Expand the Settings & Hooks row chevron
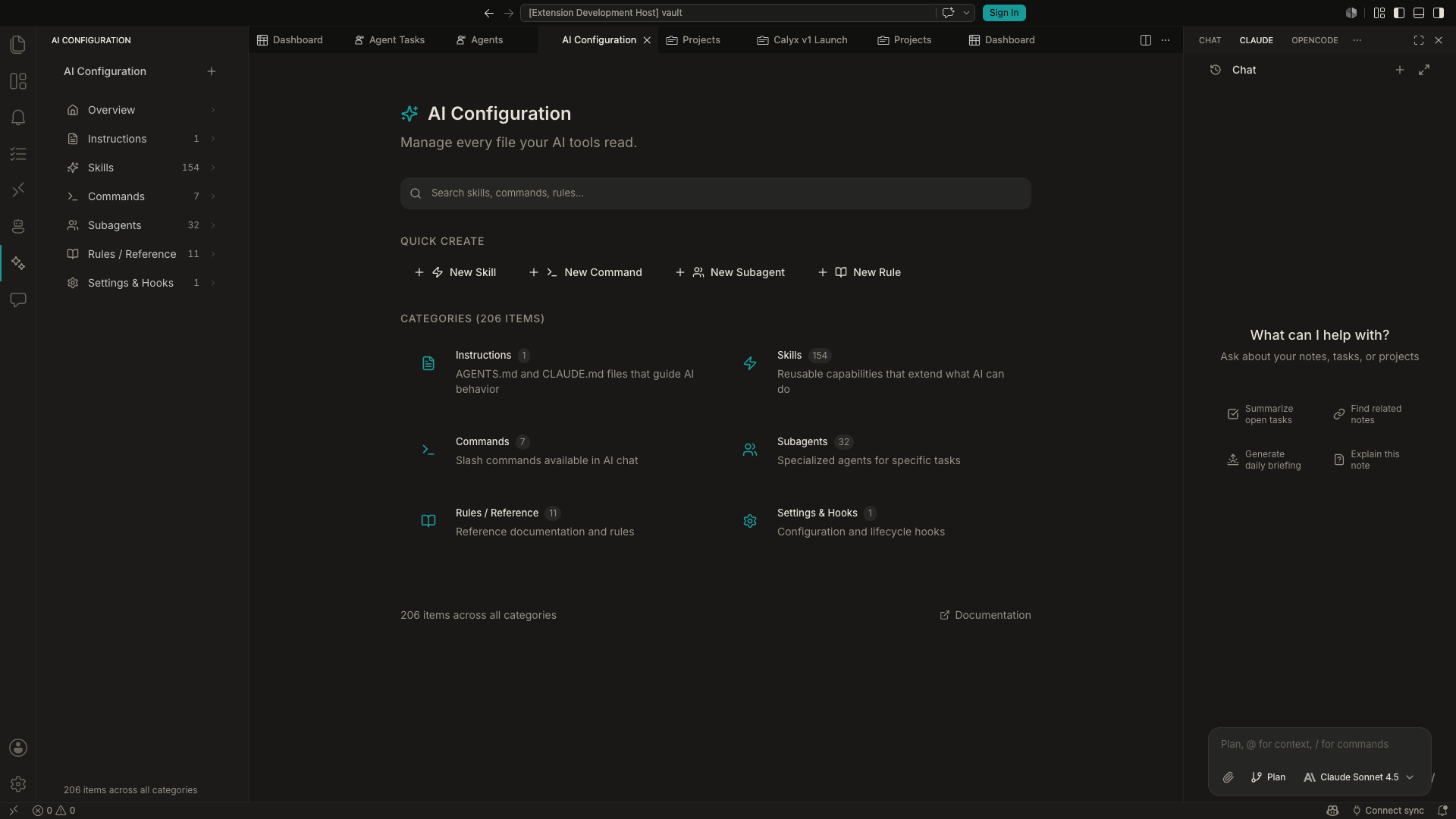 click(x=213, y=283)
